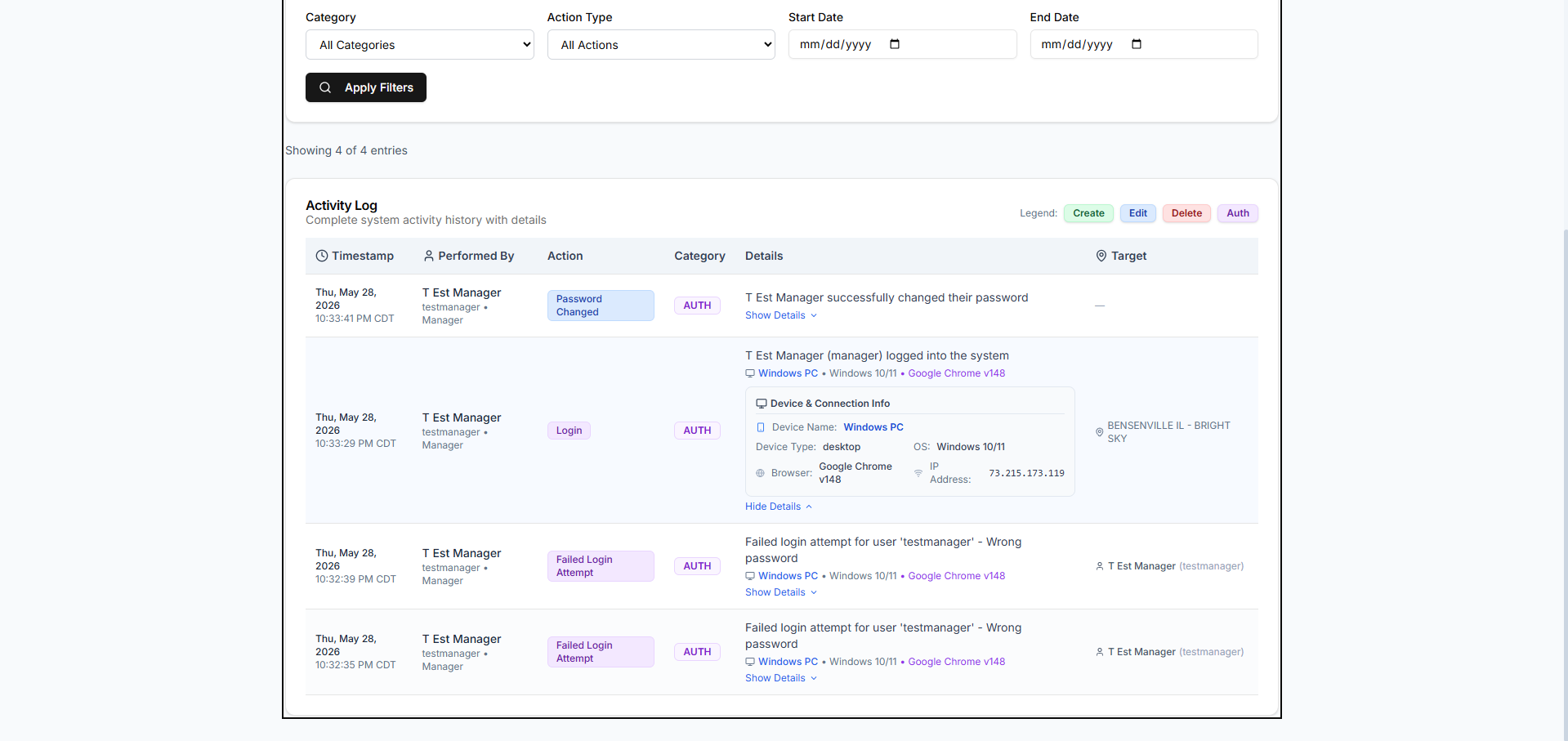Click the Password Changed action badge

coord(601,306)
